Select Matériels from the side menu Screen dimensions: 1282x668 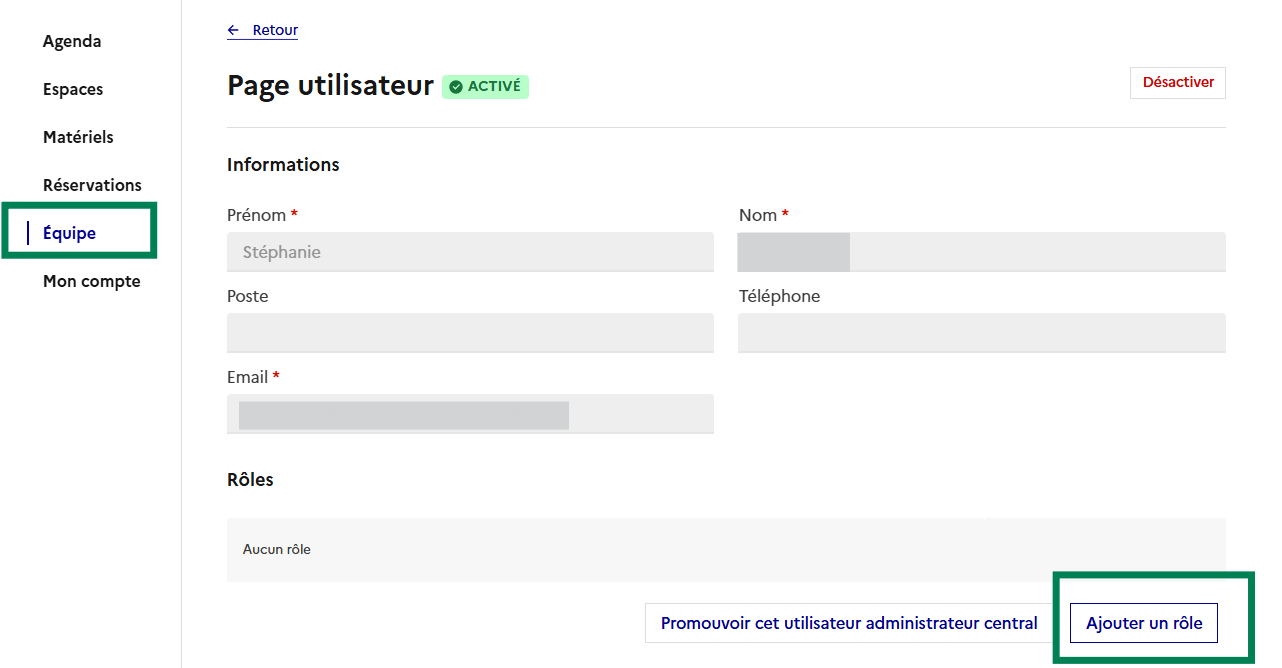[78, 137]
